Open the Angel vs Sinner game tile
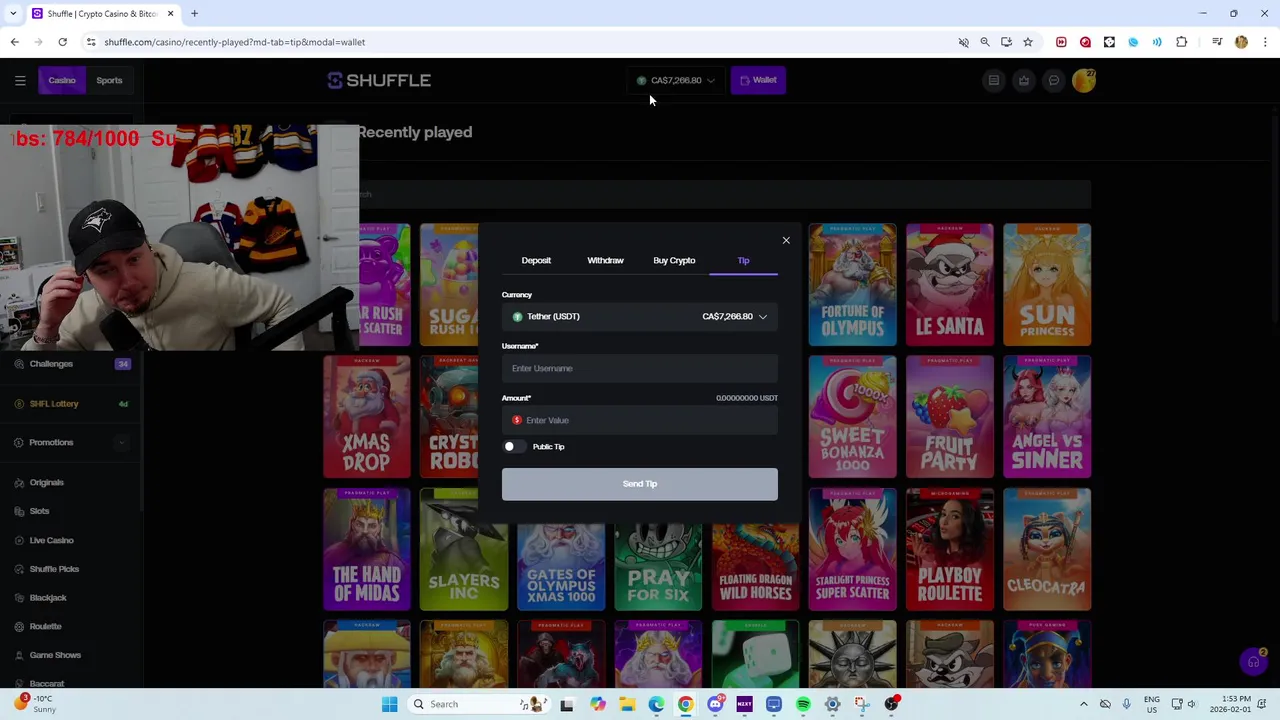Screen dimensions: 1280x720 pos(1047,417)
